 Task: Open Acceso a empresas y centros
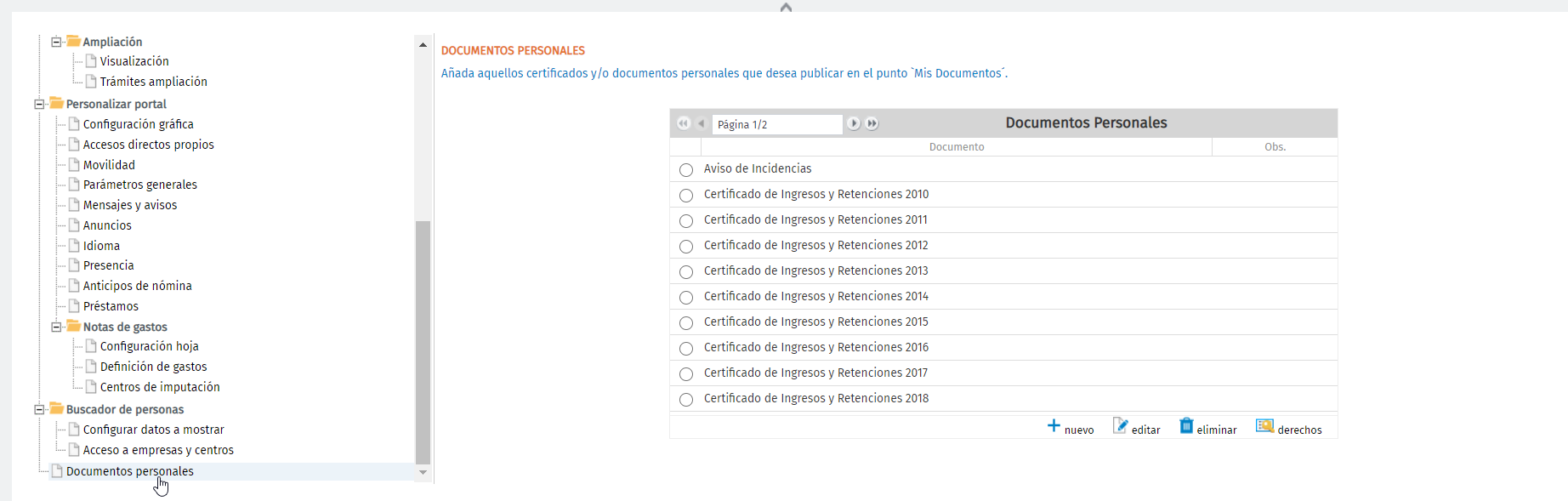[158, 450]
